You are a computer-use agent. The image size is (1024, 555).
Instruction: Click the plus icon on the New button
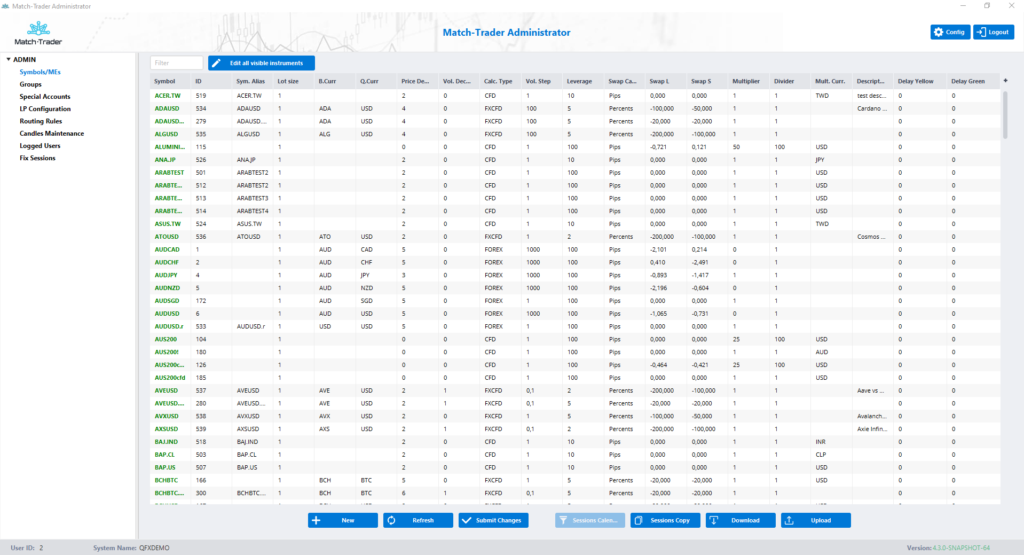[316, 520]
